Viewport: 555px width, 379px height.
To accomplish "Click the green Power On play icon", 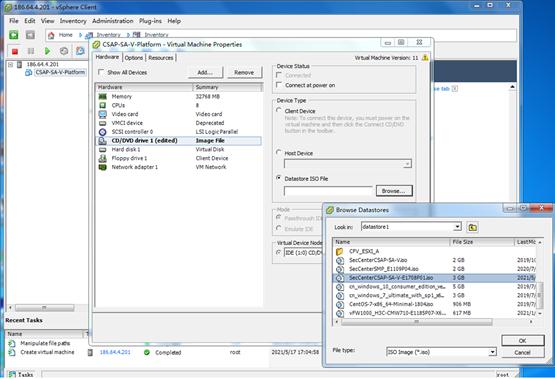I will 47,51.
